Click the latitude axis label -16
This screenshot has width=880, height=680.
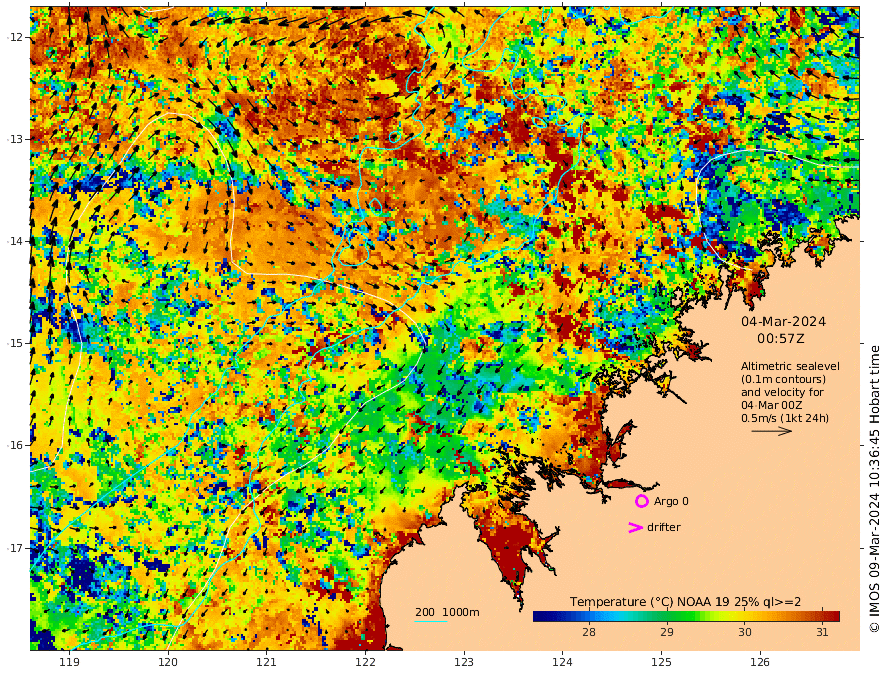point(16,445)
